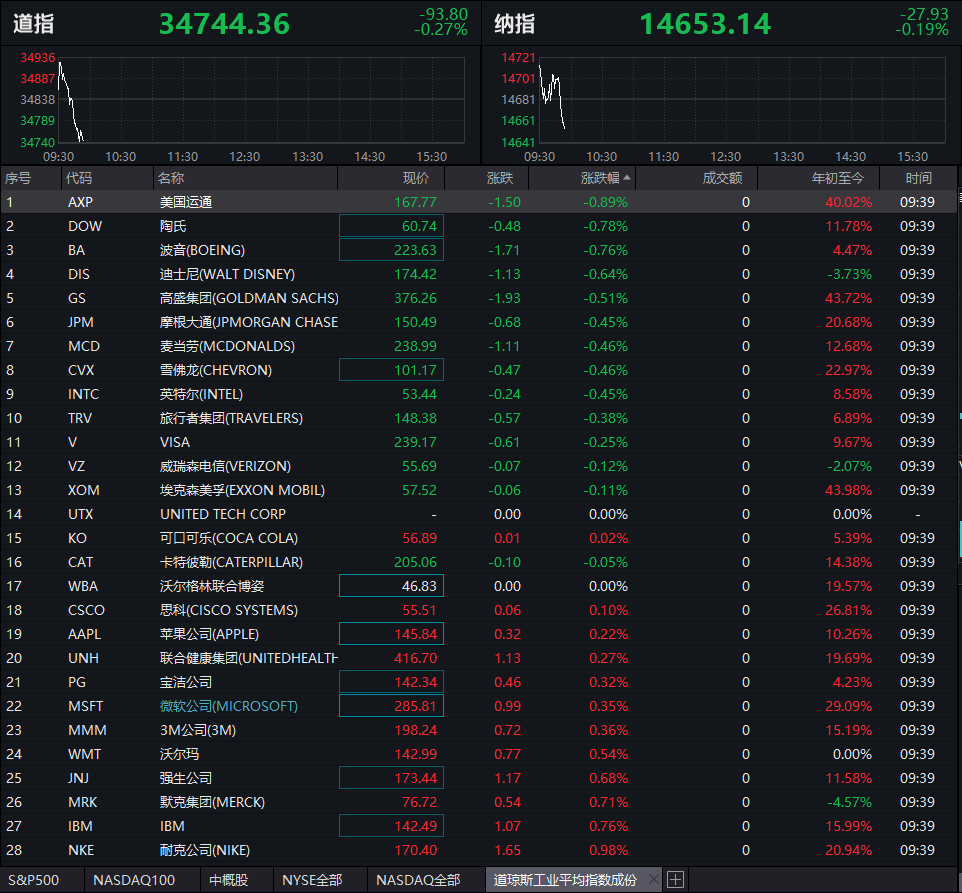Open the 道指 intraday chart
This screenshot has height=893, width=962.
[261, 99]
